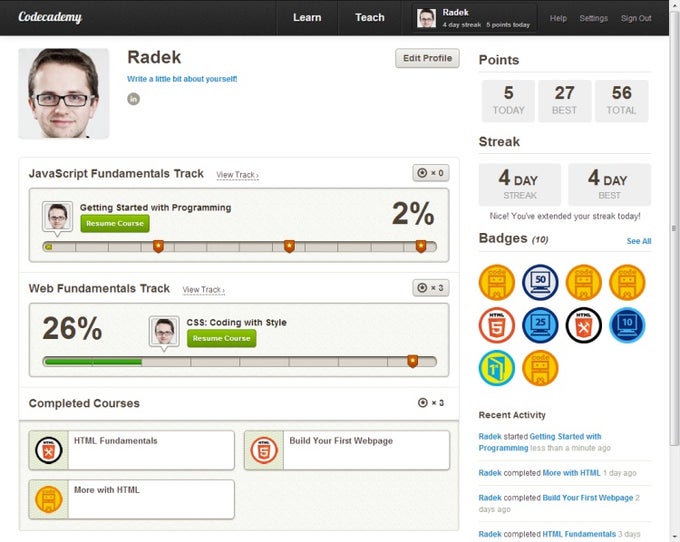Click the TODAY points box
The image size is (680, 542).
pyautogui.click(x=508, y=101)
